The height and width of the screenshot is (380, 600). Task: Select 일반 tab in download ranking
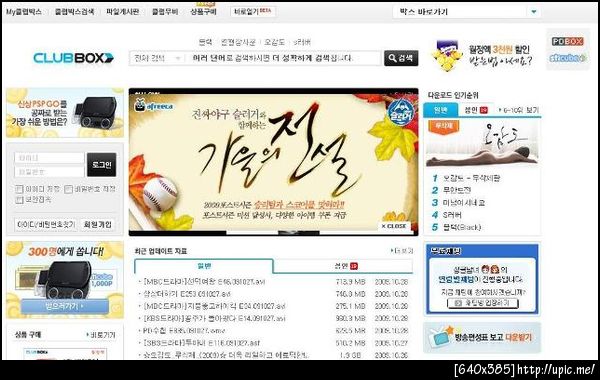click(x=440, y=110)
